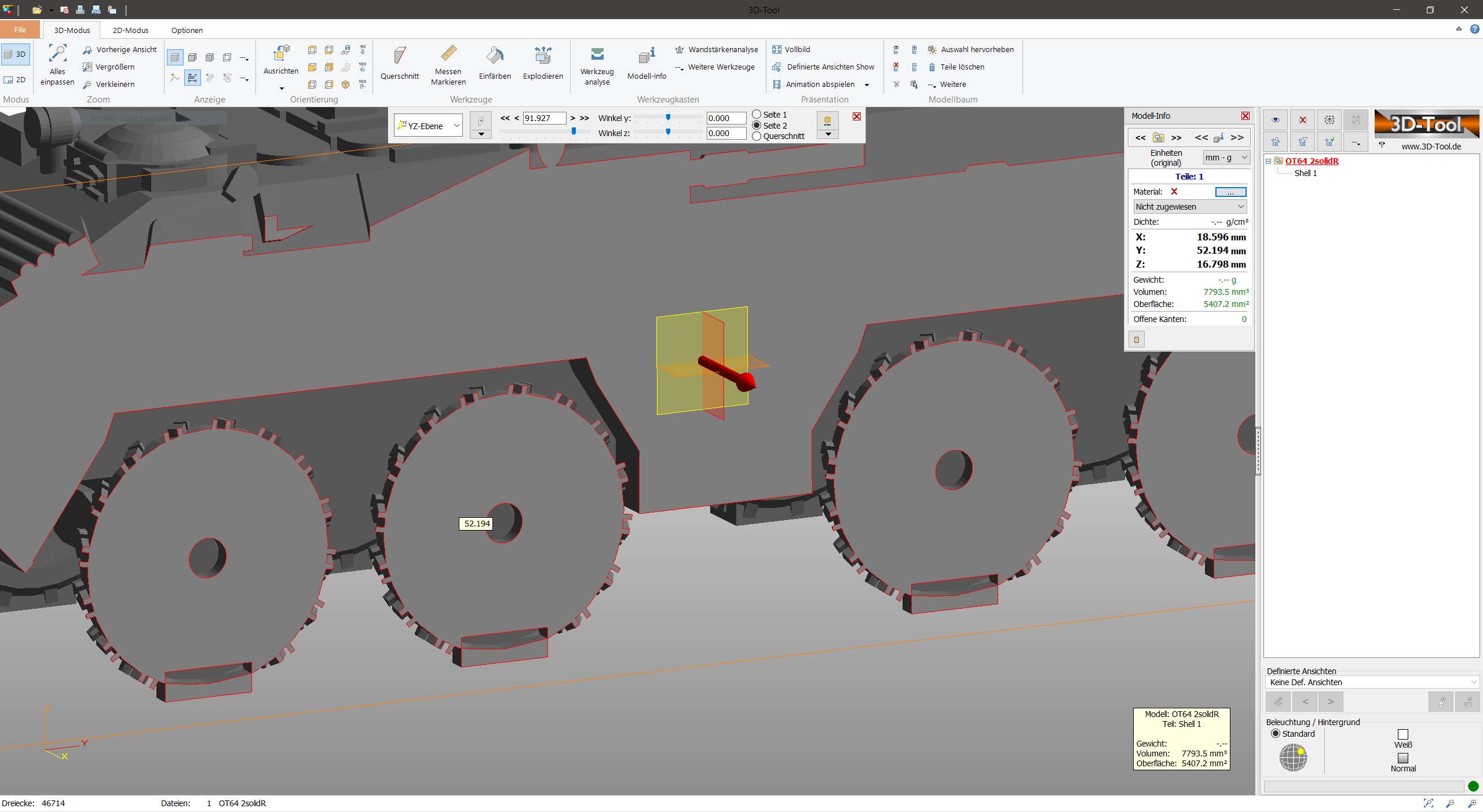Click the 91.927 position input field
Viewport: 1483px width, 812px height.
[x=544, y=118]
